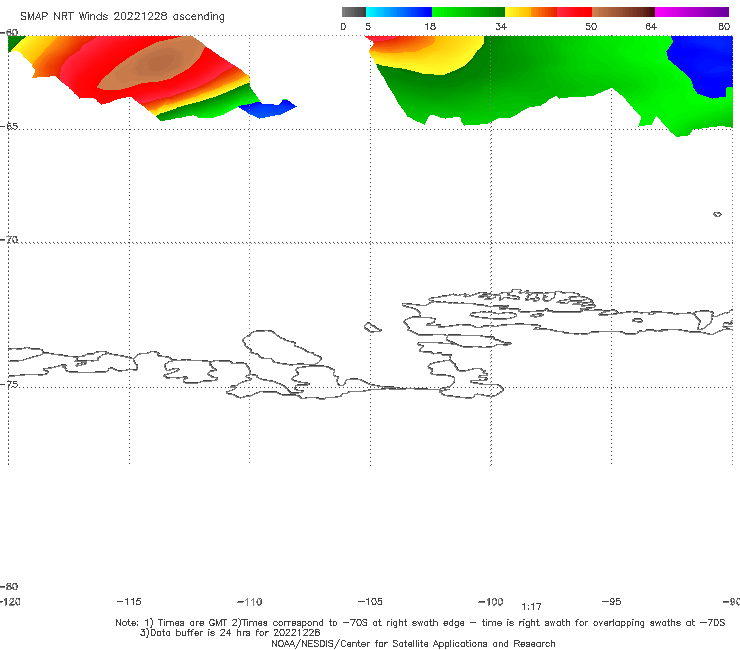Click the latitude label '-75'

(9, 384)
